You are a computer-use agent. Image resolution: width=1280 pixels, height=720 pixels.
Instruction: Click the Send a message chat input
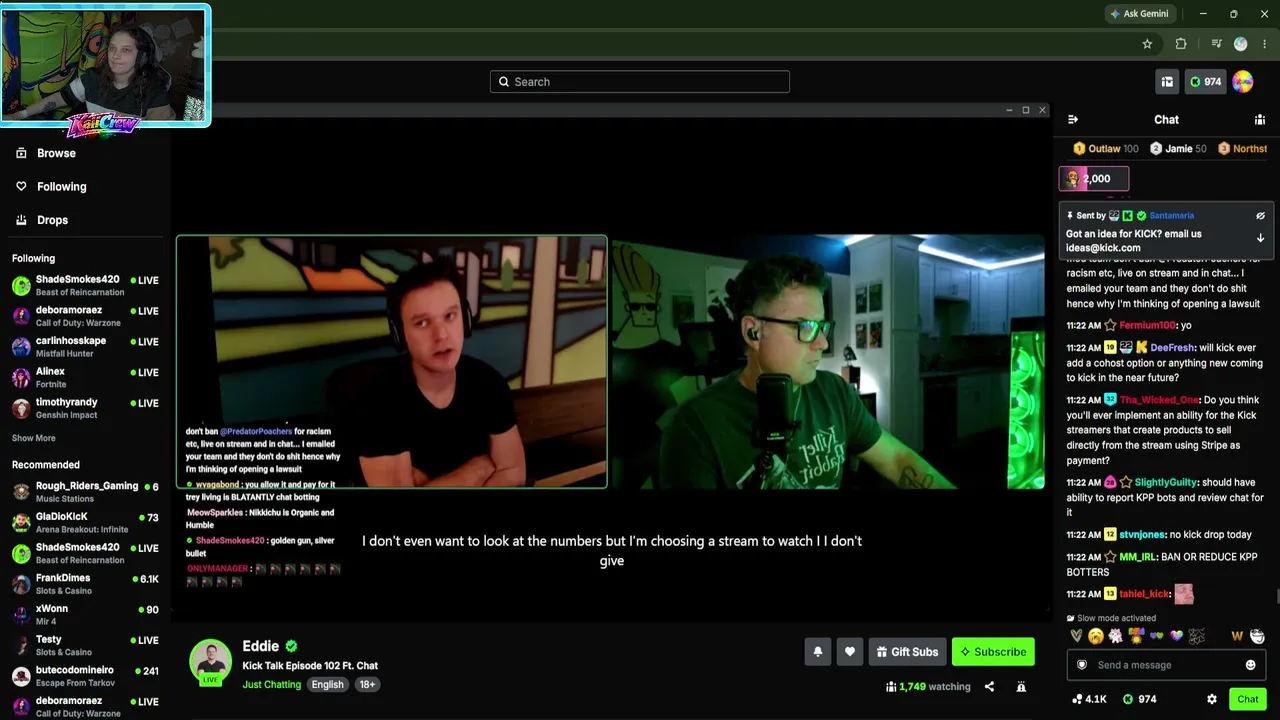pos(1165,665)
